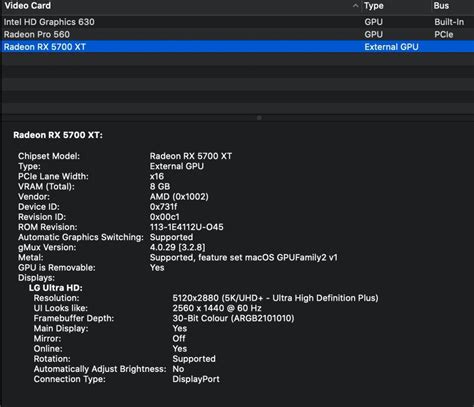Select the highlighted Radeon RX 5700 XT row

tap(237, 47)
